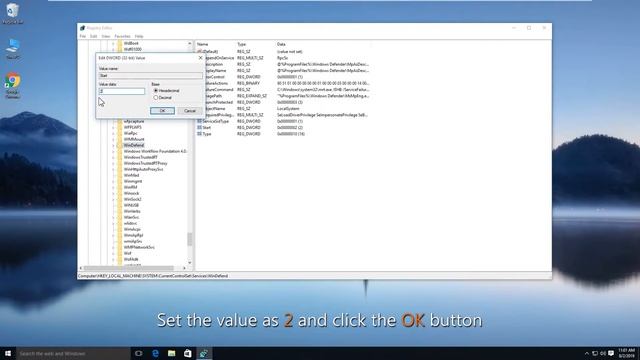Image resolution: width=640 pixels, height=360 pixels.
Task: Open the Recycle Bin desktop icon
Action: [13, 13]
